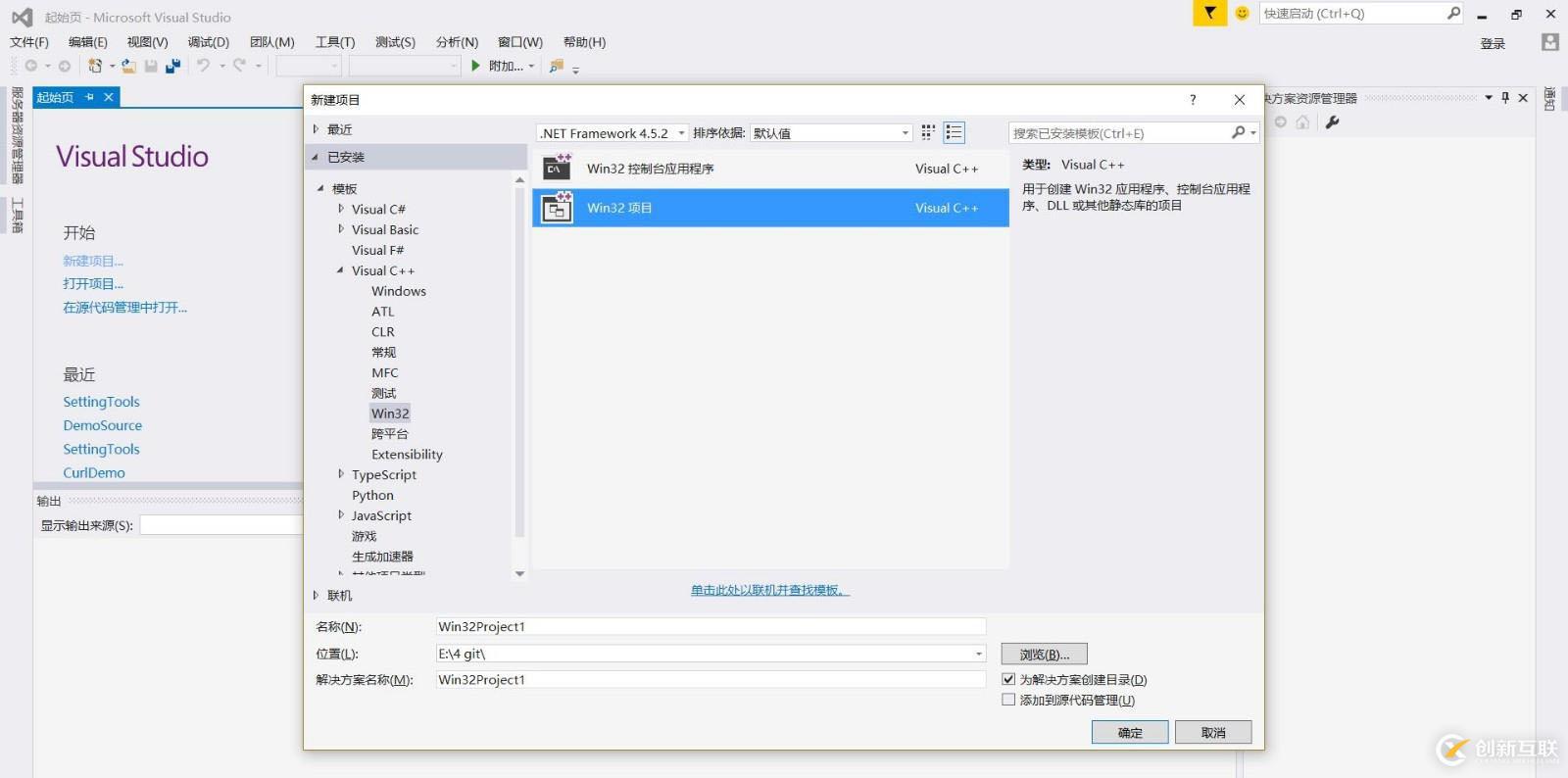Collapse the Visual C++ tree node
1568x778 pixels.
(x=340, y=270)
